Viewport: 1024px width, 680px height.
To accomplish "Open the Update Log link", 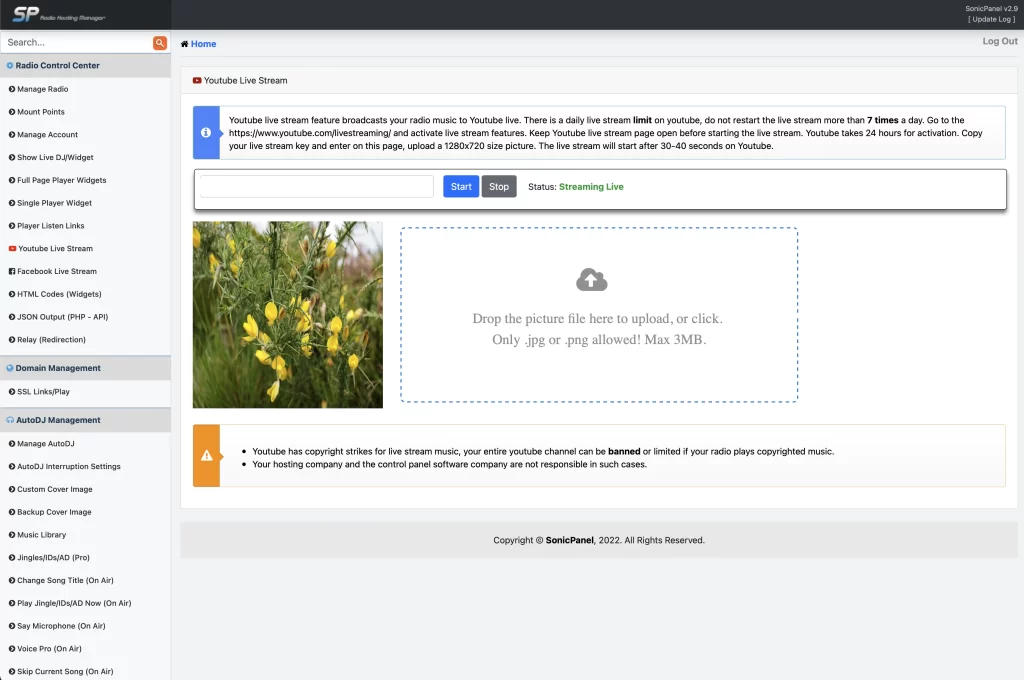I will (991, 19).
